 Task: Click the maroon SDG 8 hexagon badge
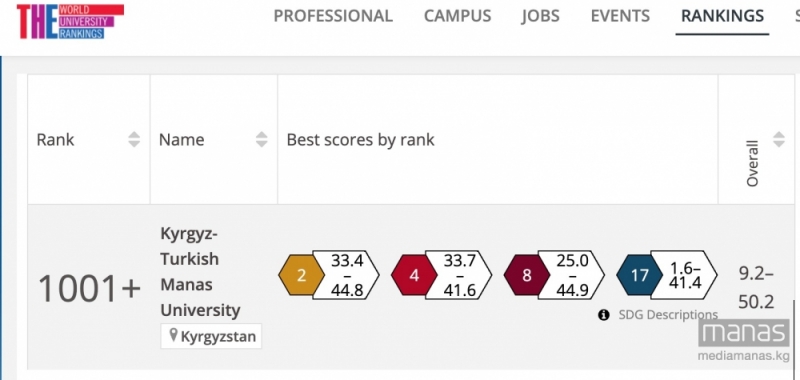point(527,275)
